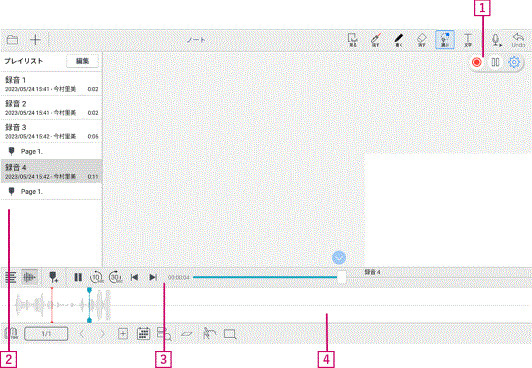
Task: Select the lasso selection tool in top toolbar
Action: 353,40
